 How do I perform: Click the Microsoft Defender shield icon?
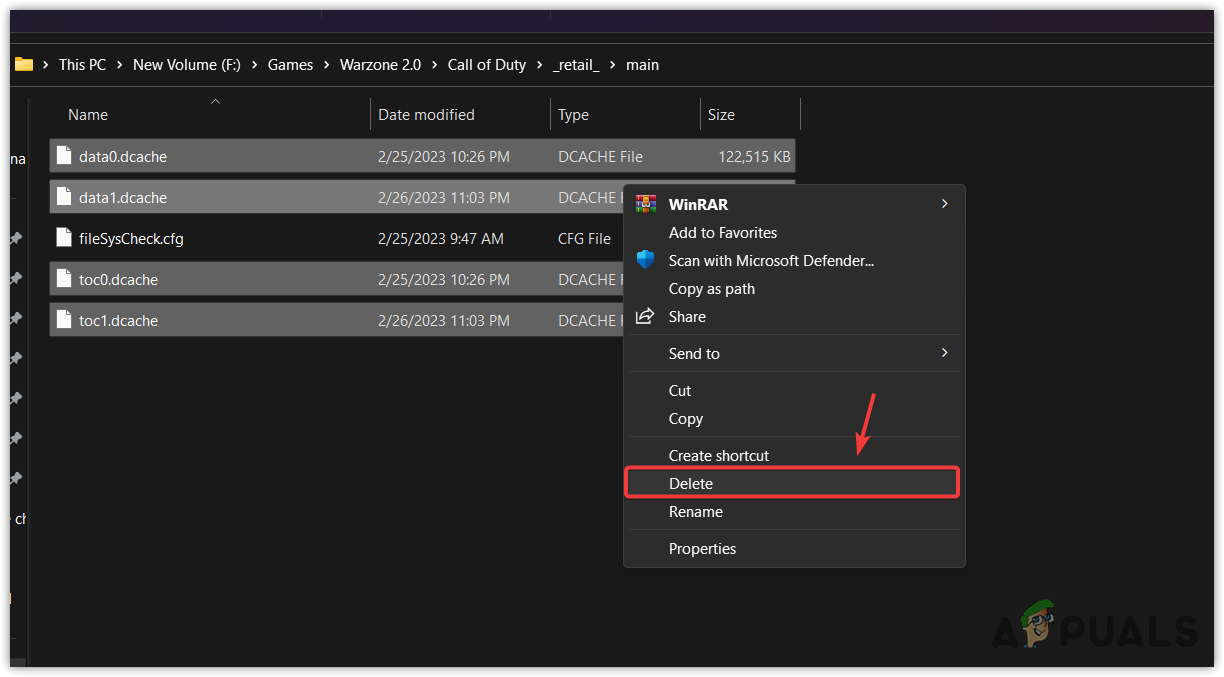point(645,260)
